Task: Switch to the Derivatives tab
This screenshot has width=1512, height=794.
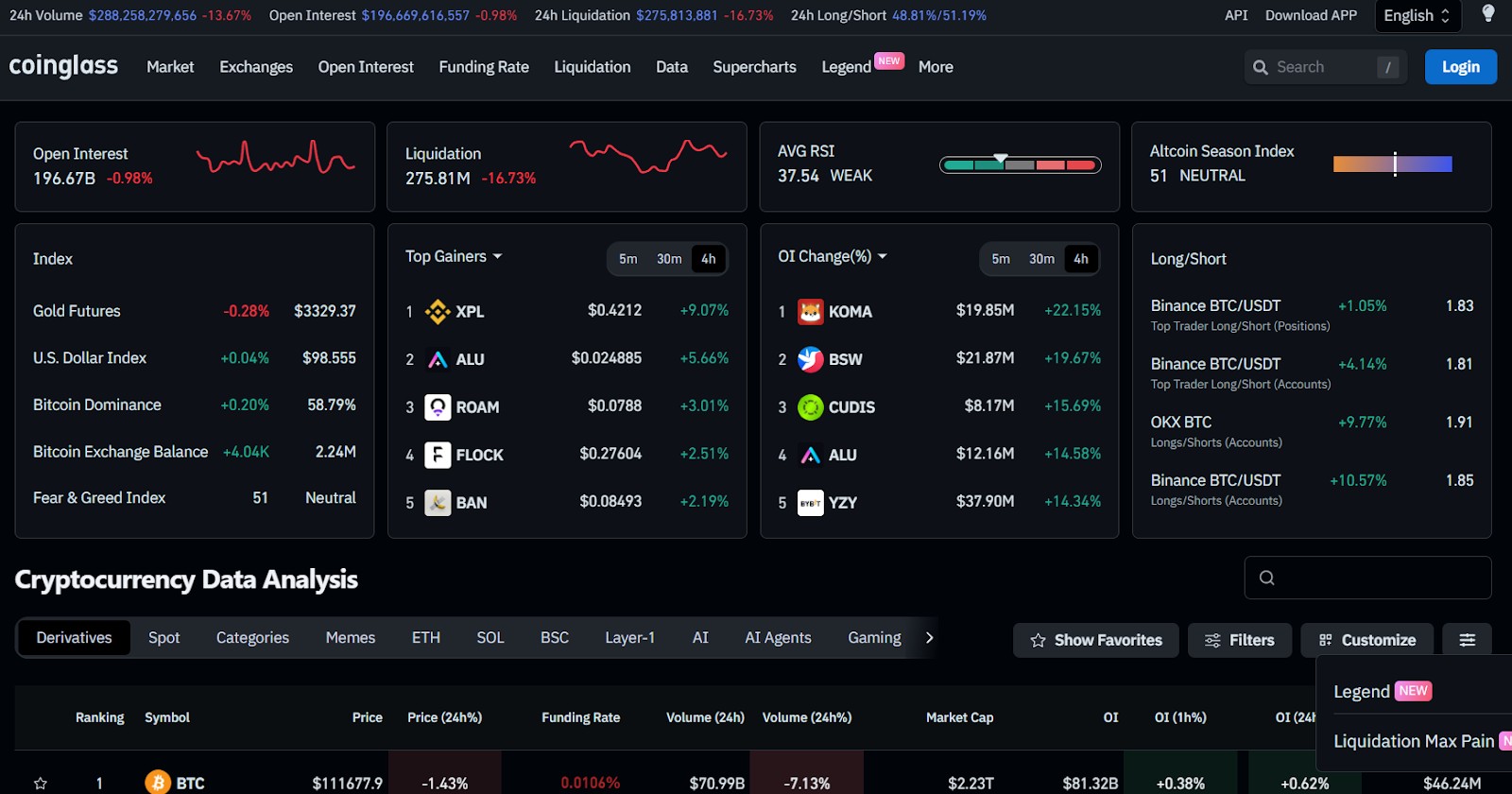Action: click(x=75, y=638)
